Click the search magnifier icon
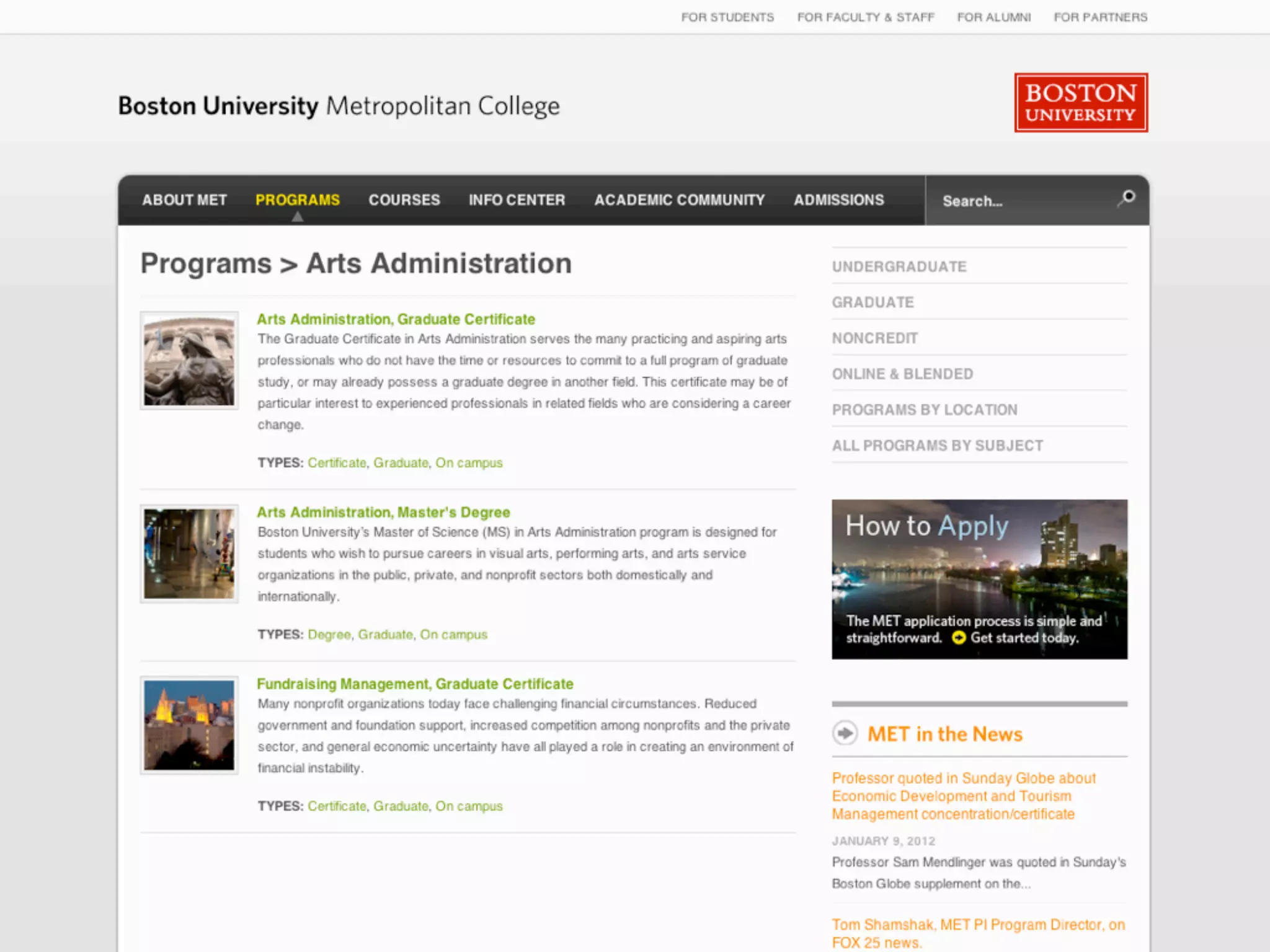The height and width of the screenshot is (952, 1270). [1127, 198]
